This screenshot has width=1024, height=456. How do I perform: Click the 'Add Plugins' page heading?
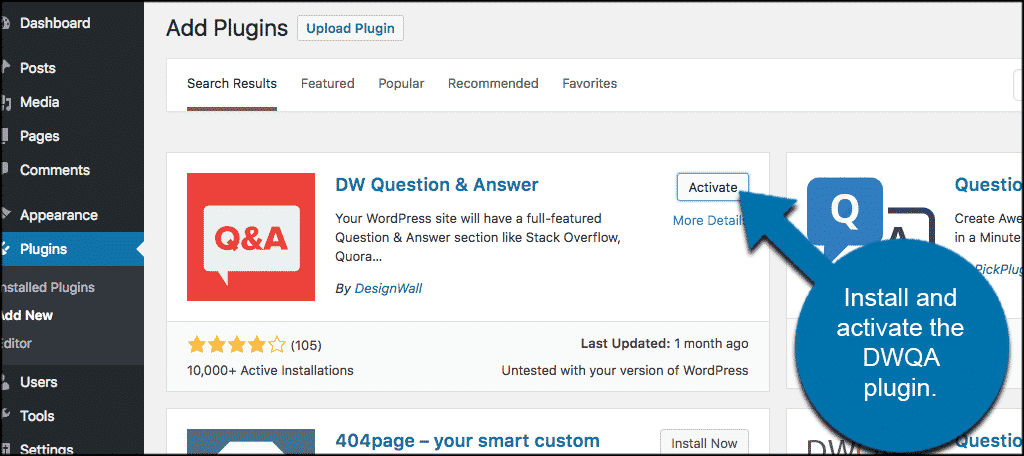pos(227,29)
